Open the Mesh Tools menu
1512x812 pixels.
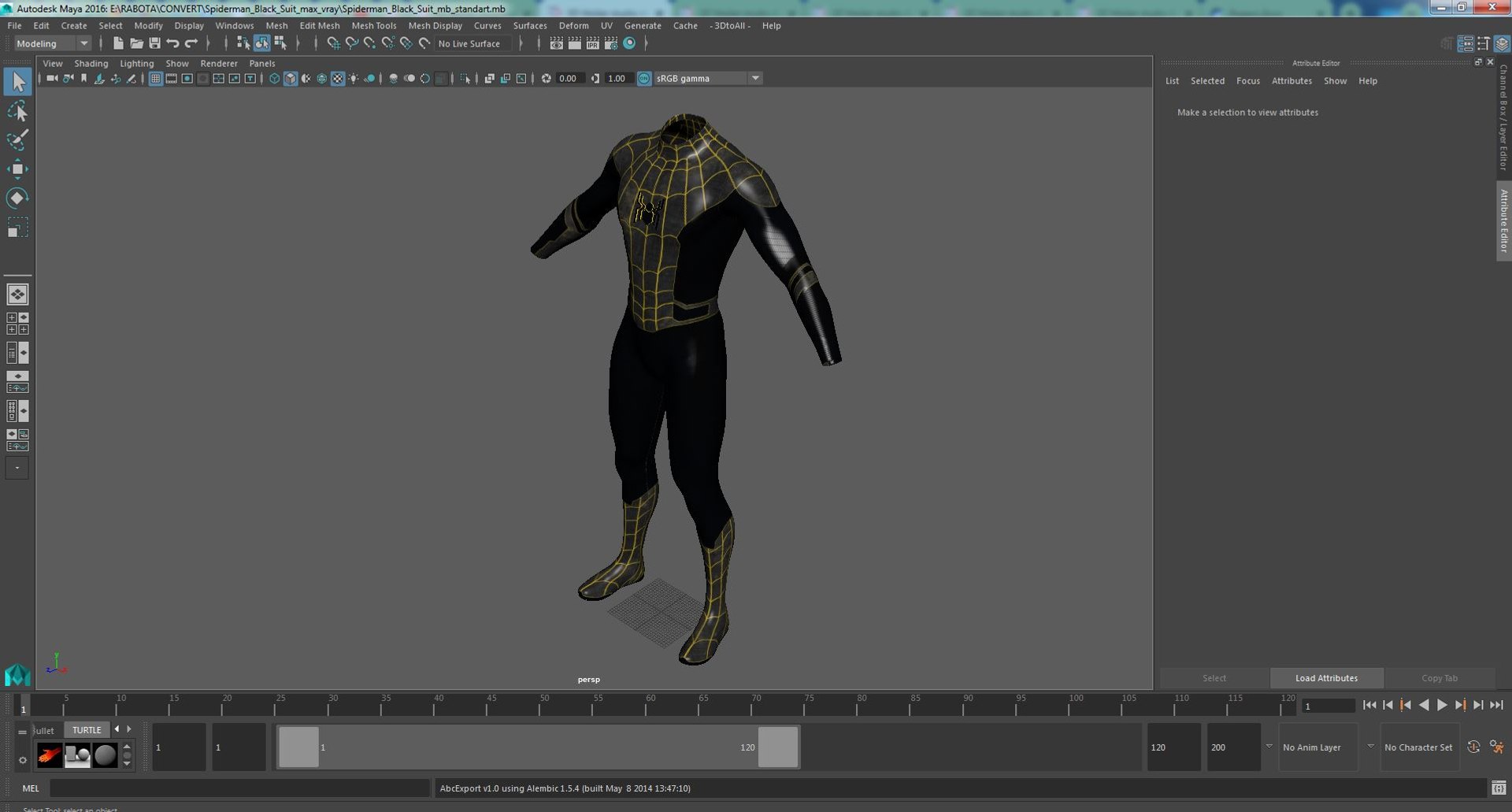coord(373,25)
